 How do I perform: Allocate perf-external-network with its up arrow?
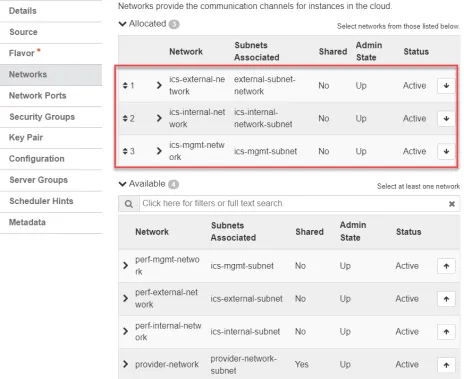click(446, 299)
